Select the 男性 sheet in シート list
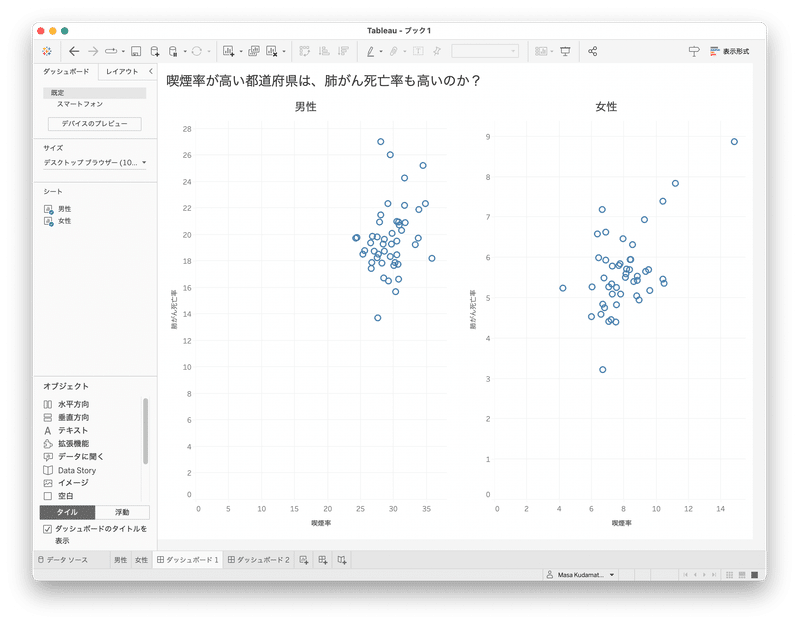Image resolution: width=800 pixels, height=625 pixels. (x=58, y=209)
